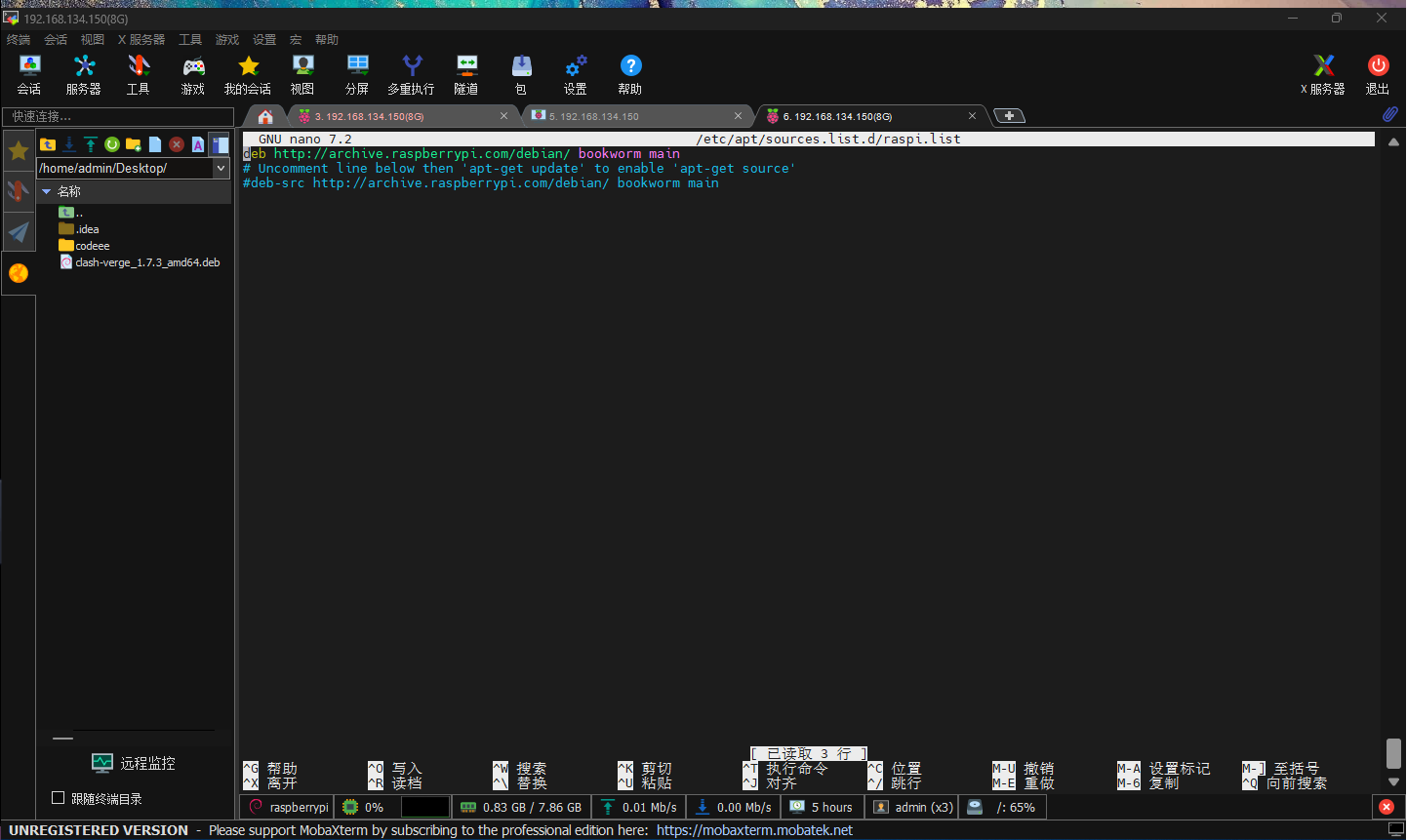Click the raspberrypi hostname status item
This screenshot has height=840, width=1407.
[x=289, y=807]
